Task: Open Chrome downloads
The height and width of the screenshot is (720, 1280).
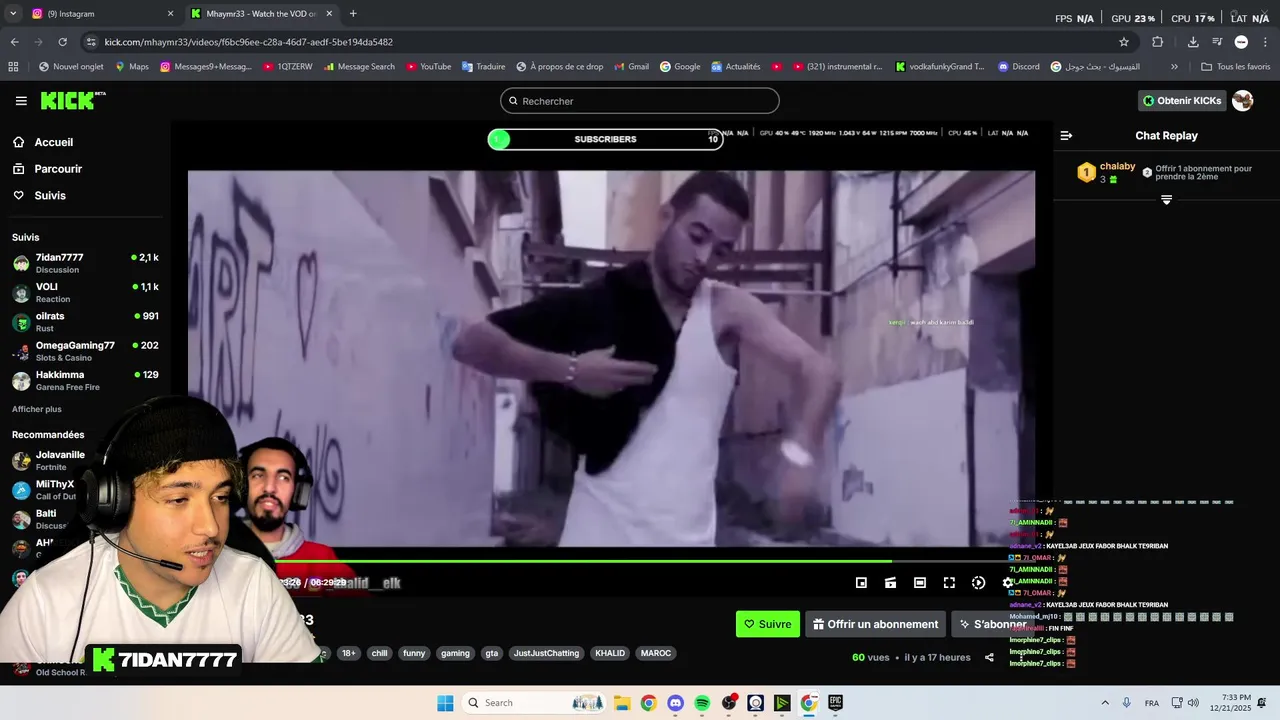Action: pos(1193,42)
